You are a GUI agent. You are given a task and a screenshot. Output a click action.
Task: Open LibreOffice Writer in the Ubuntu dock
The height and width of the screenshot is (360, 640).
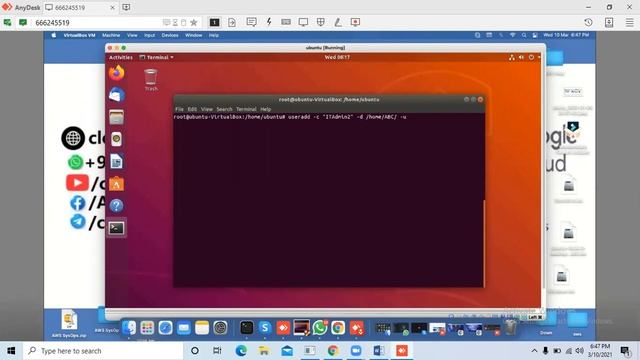tap(116, 162)
